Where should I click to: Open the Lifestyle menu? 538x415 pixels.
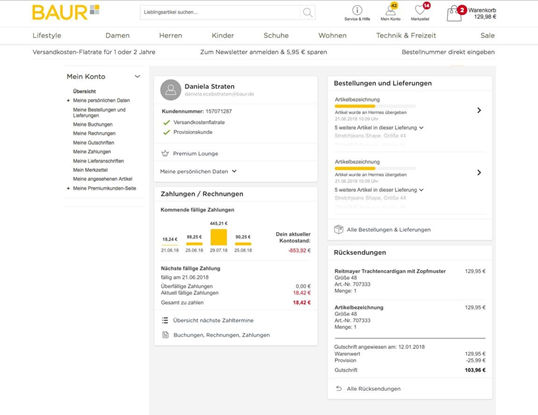tap(47, 35)
